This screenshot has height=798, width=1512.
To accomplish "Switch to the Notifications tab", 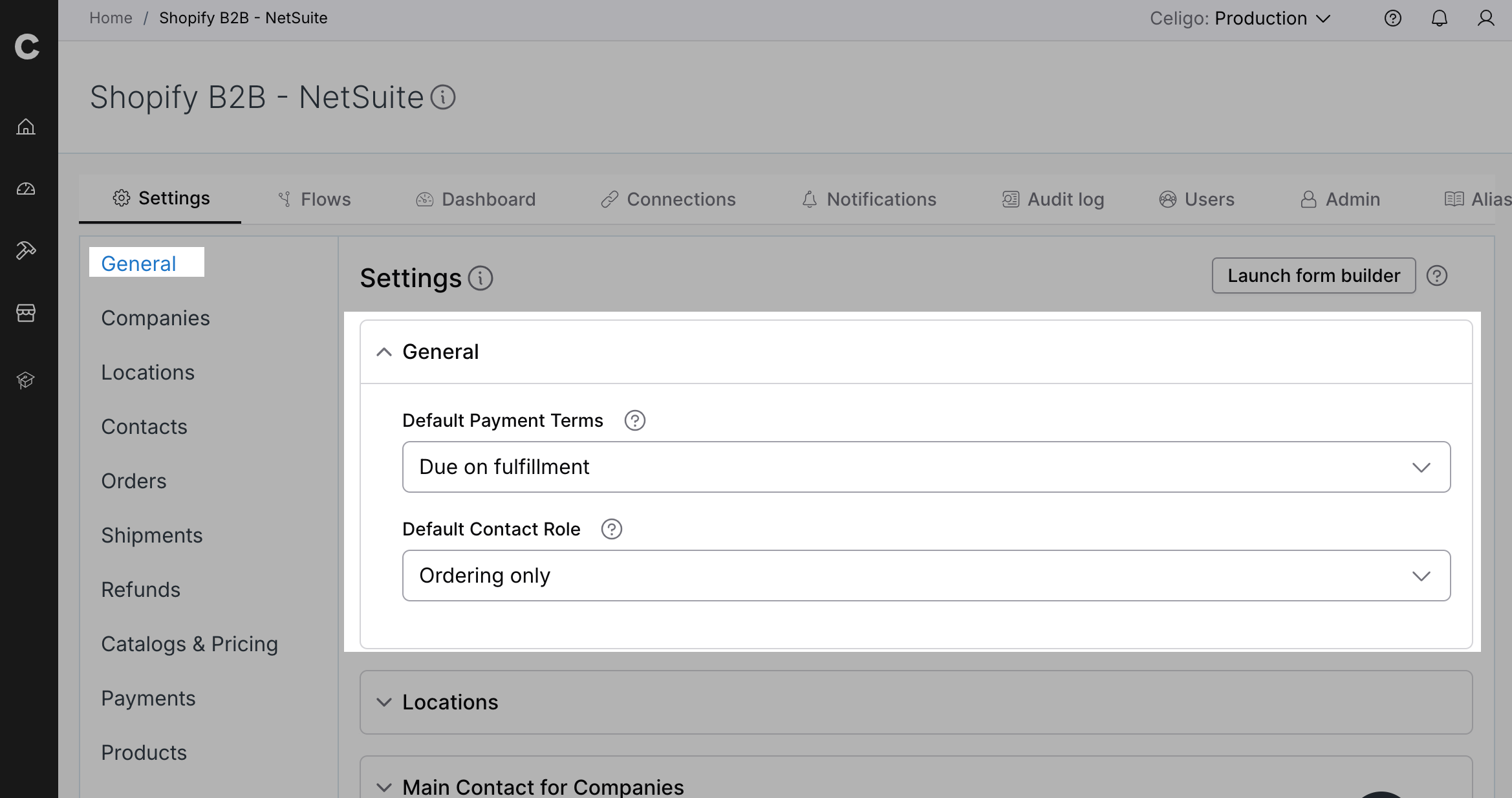I will (869, 199).
